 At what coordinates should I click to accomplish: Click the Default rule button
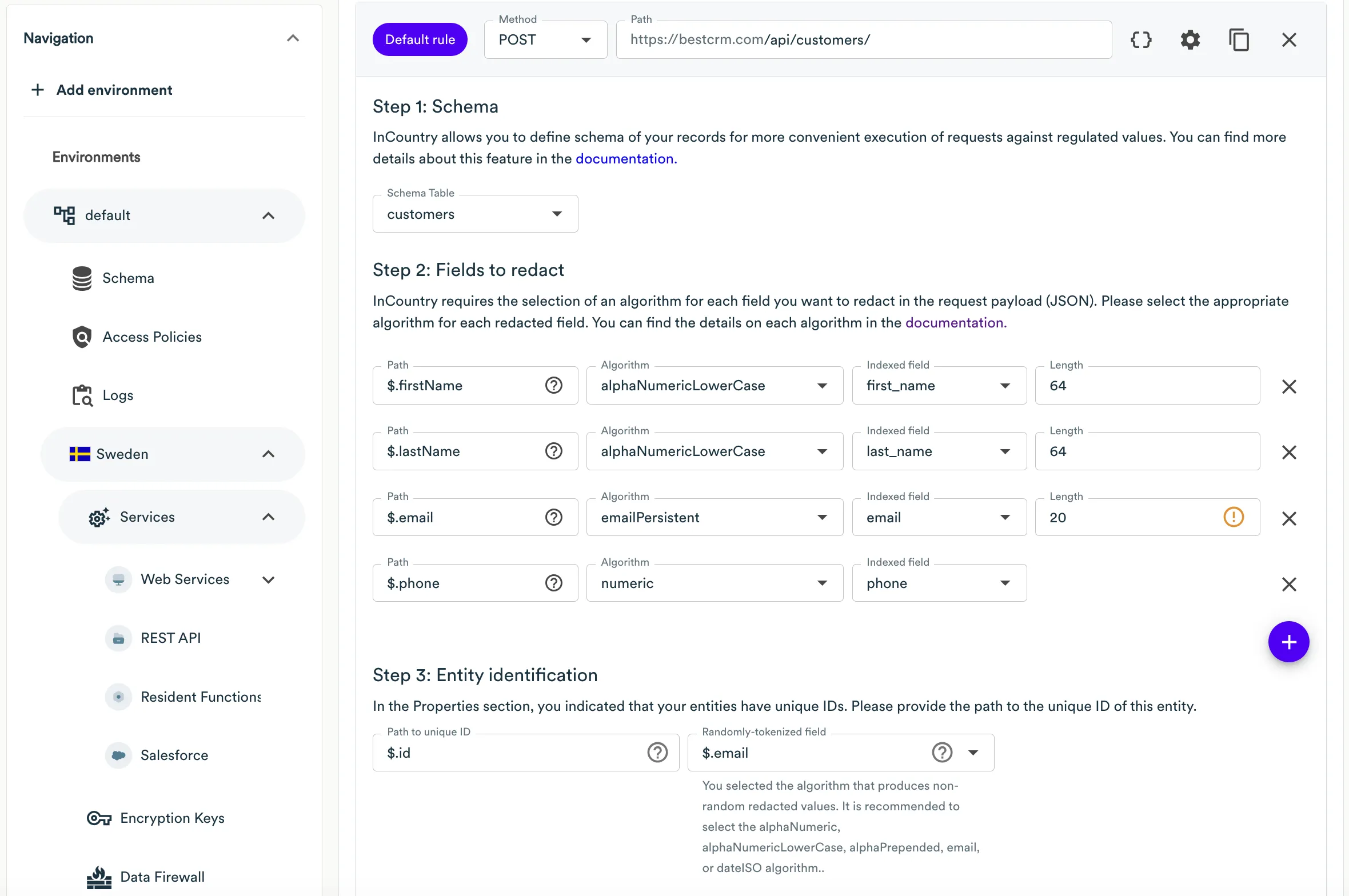420,39
